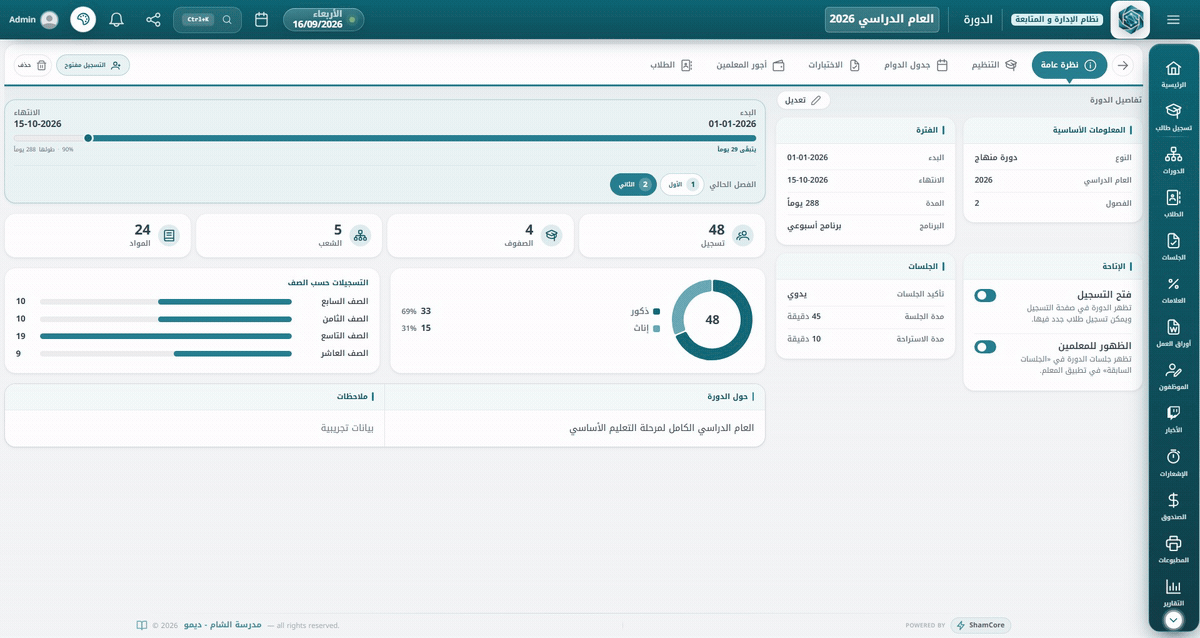Viewport: 1200px width, 638px height.
Task: Open العام الدراسي 2026 course selector
Action: click(x=883, y=19)
